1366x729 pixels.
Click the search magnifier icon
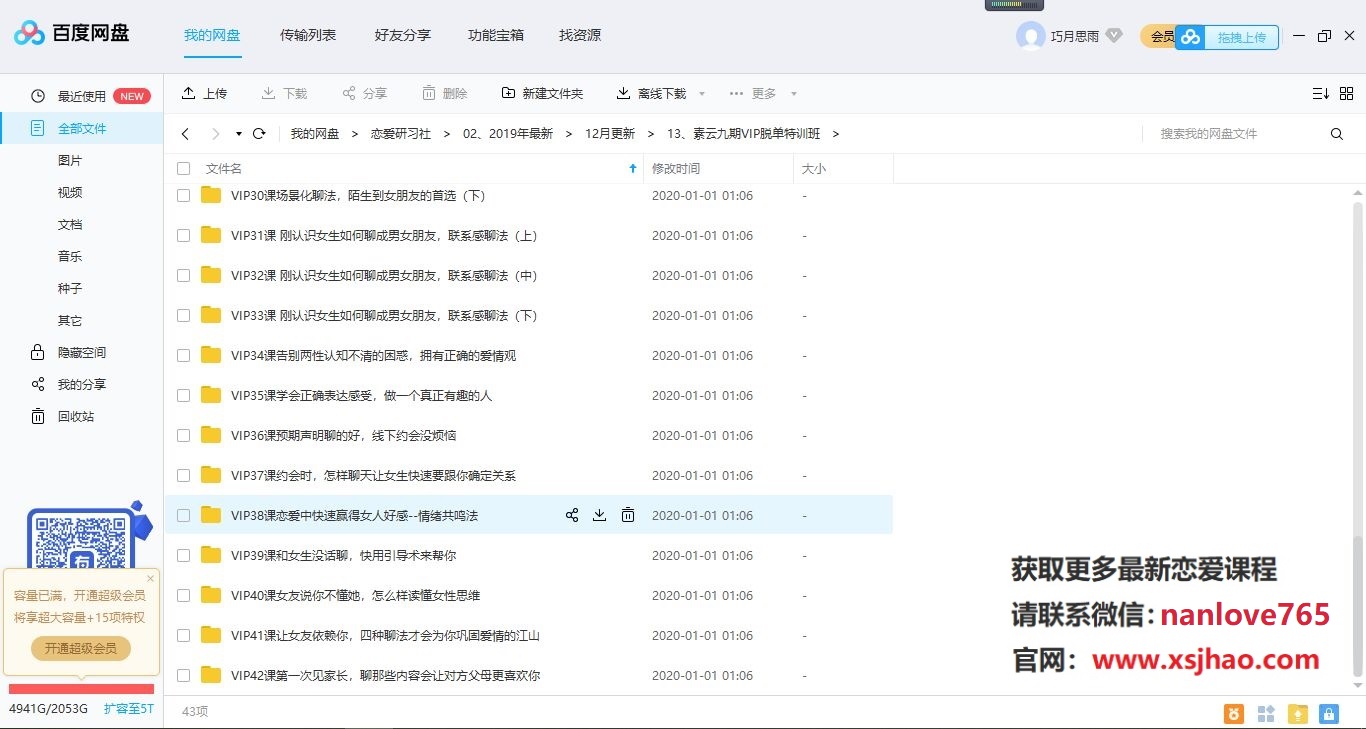point(1337,132)
